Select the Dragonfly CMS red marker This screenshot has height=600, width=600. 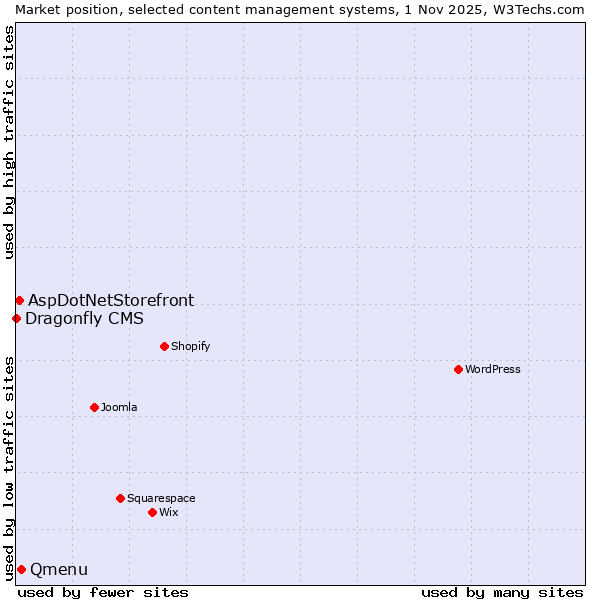16,318
